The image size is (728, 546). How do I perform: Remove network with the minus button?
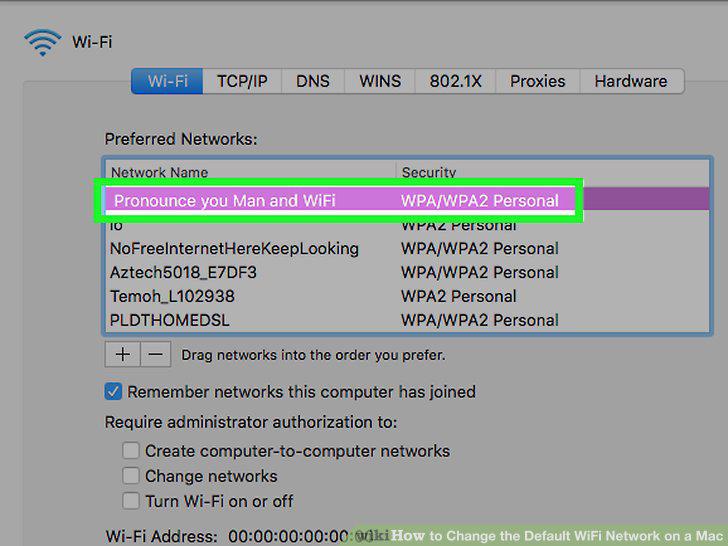pos(156,355)
